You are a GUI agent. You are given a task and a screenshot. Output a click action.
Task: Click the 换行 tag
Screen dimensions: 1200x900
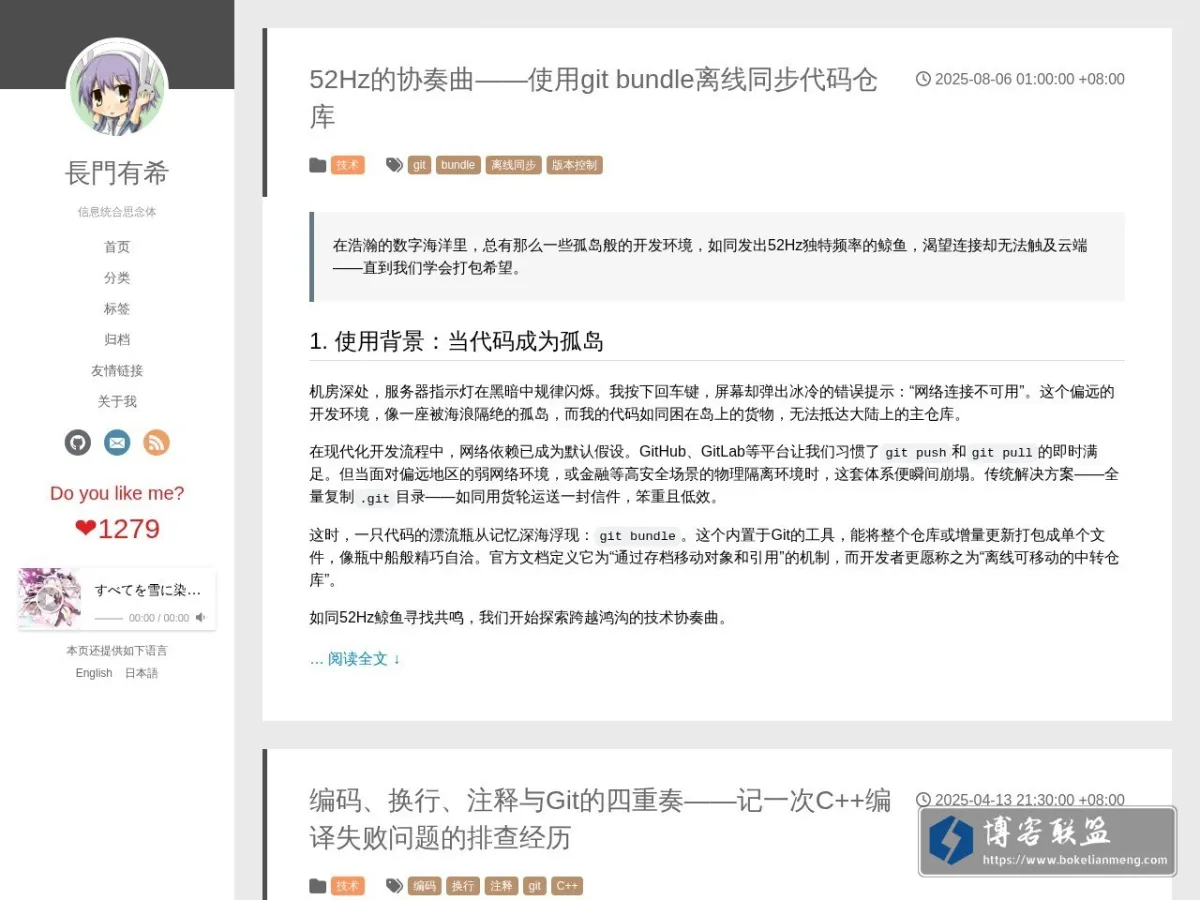coord(463,886)
